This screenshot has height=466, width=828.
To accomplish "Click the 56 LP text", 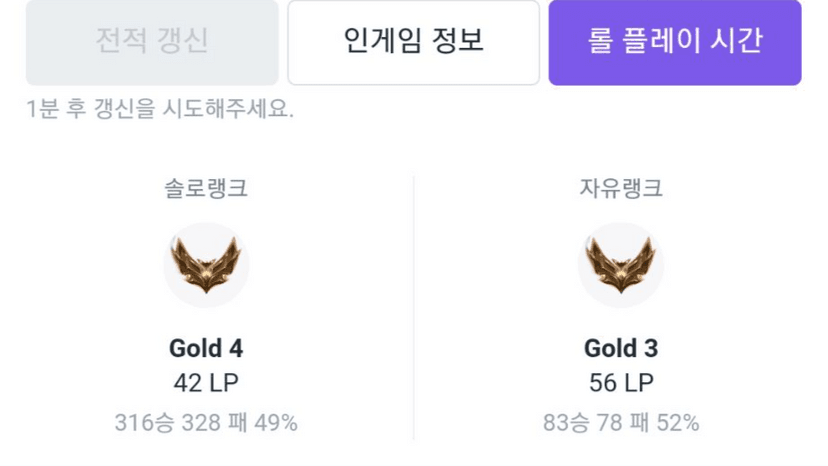I will (621, 383).
